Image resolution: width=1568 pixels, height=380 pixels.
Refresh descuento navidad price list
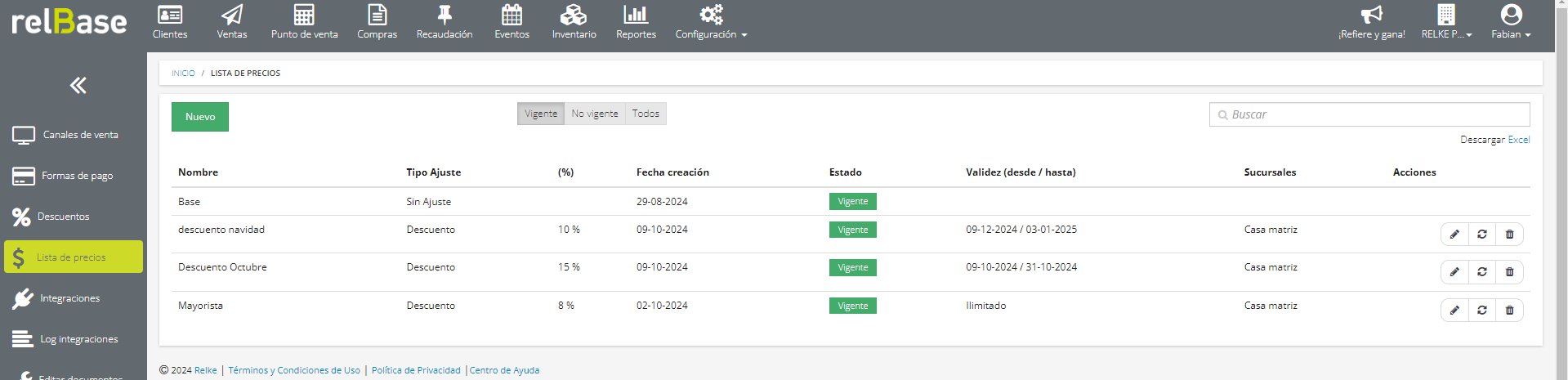[1482, 235]
